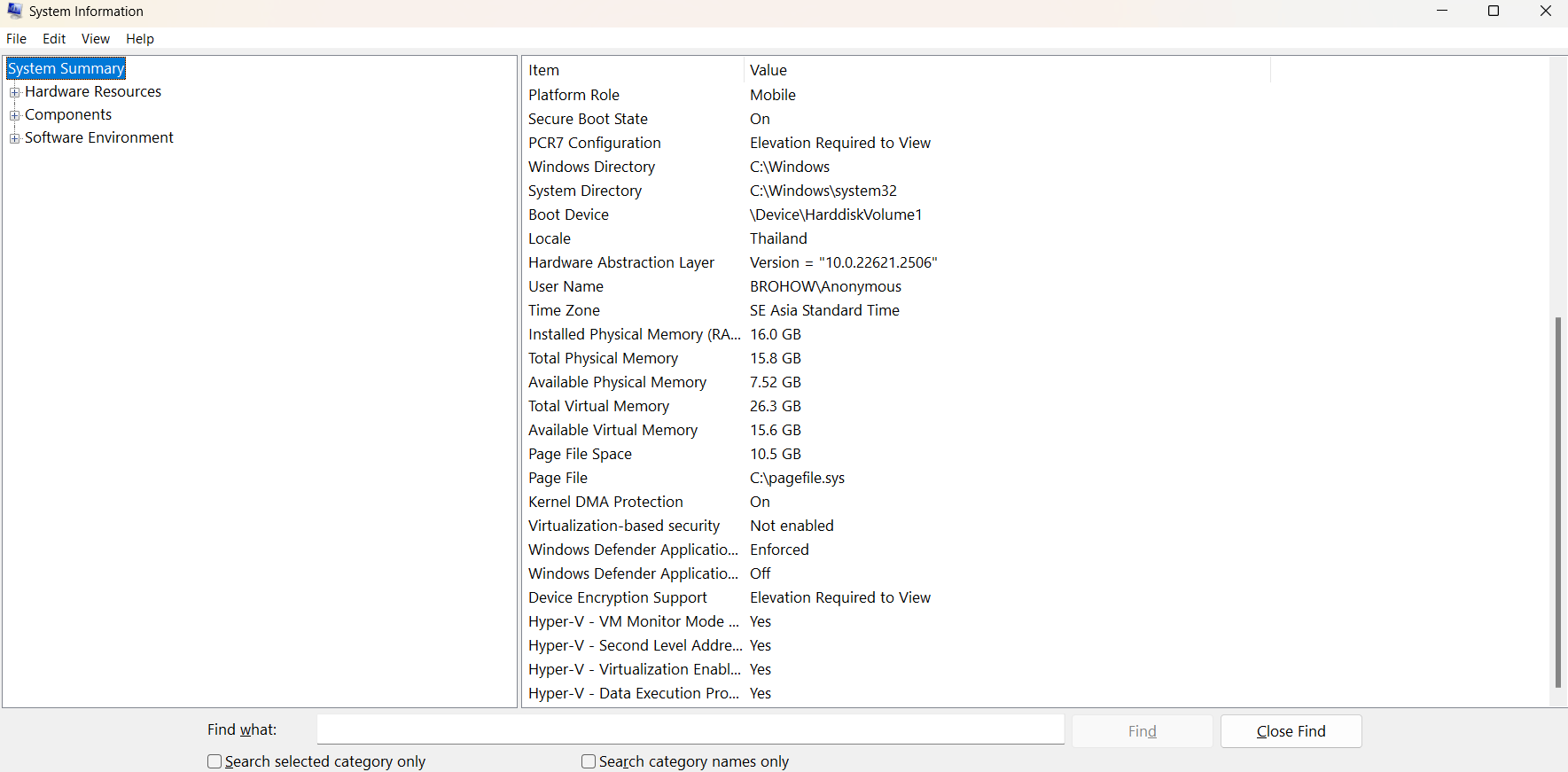Expand the Components node
Viewport: 1568px width, 772px height.
point(14,115)
